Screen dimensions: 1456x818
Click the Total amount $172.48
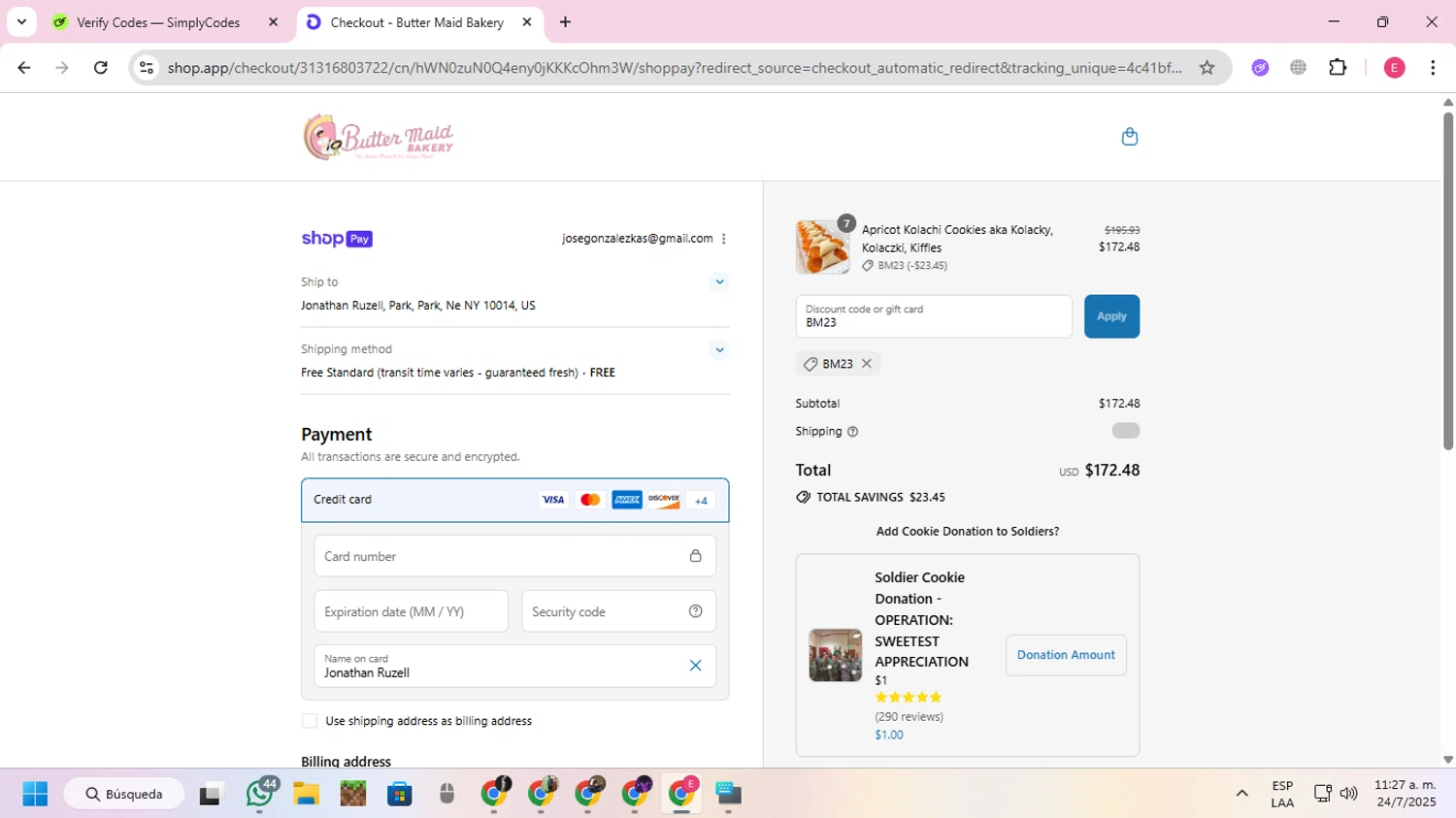click(x=1112, y=471)
